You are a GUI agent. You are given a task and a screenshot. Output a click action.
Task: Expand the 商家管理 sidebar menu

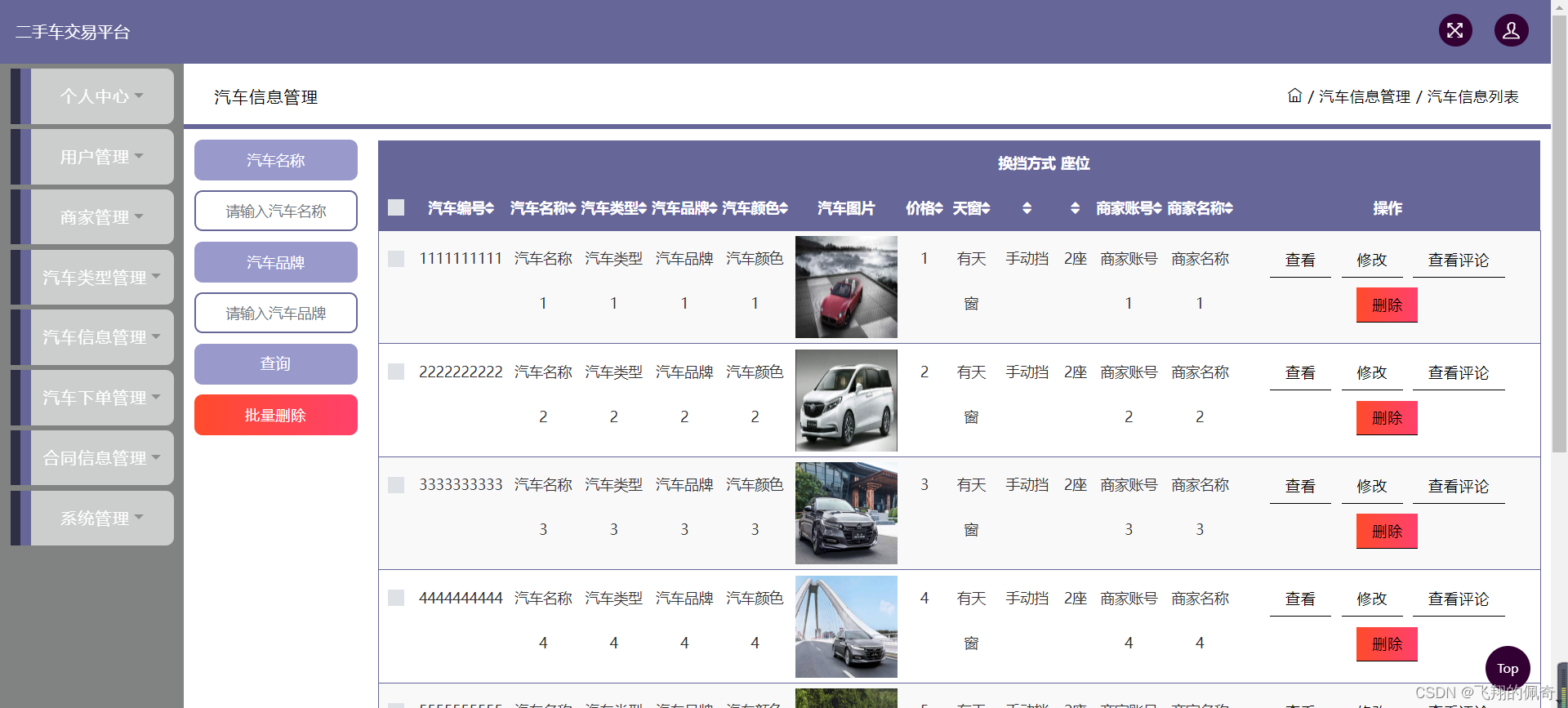point(101,217)
